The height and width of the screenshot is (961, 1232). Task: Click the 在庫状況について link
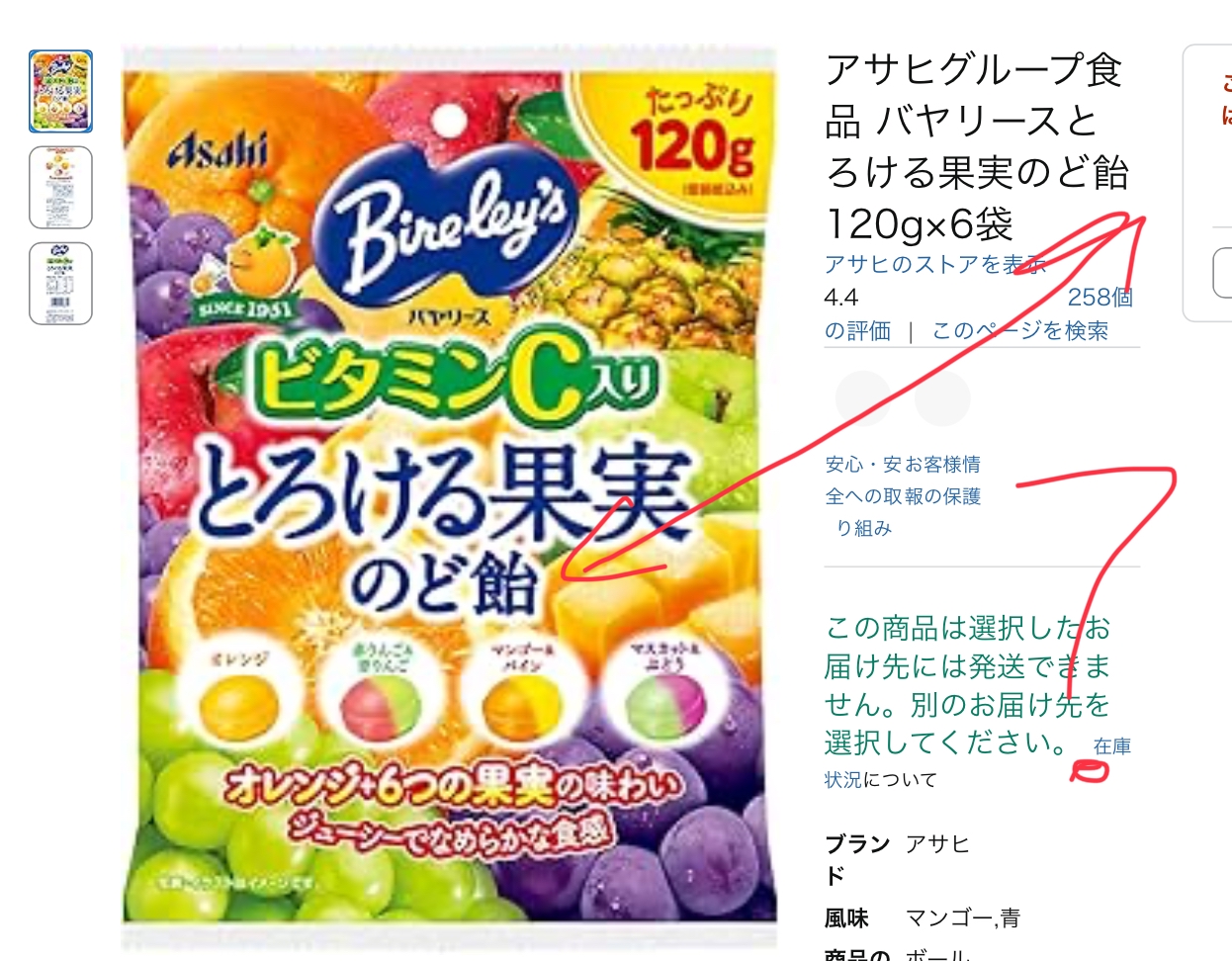pos(979,763)
